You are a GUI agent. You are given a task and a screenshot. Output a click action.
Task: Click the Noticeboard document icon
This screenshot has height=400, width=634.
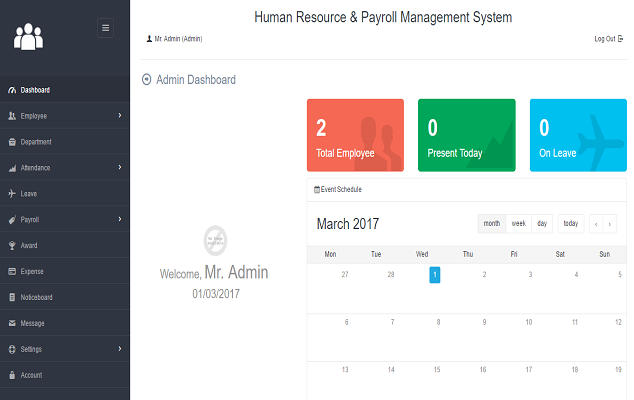pyautogui.click(x=12, y=297)
